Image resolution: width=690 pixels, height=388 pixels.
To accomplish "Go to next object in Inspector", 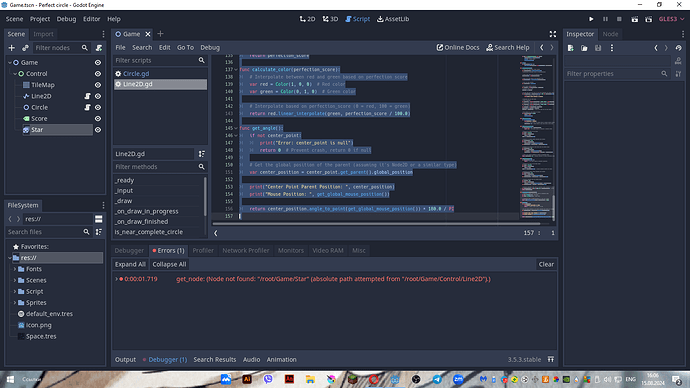I will pos(666,48).
